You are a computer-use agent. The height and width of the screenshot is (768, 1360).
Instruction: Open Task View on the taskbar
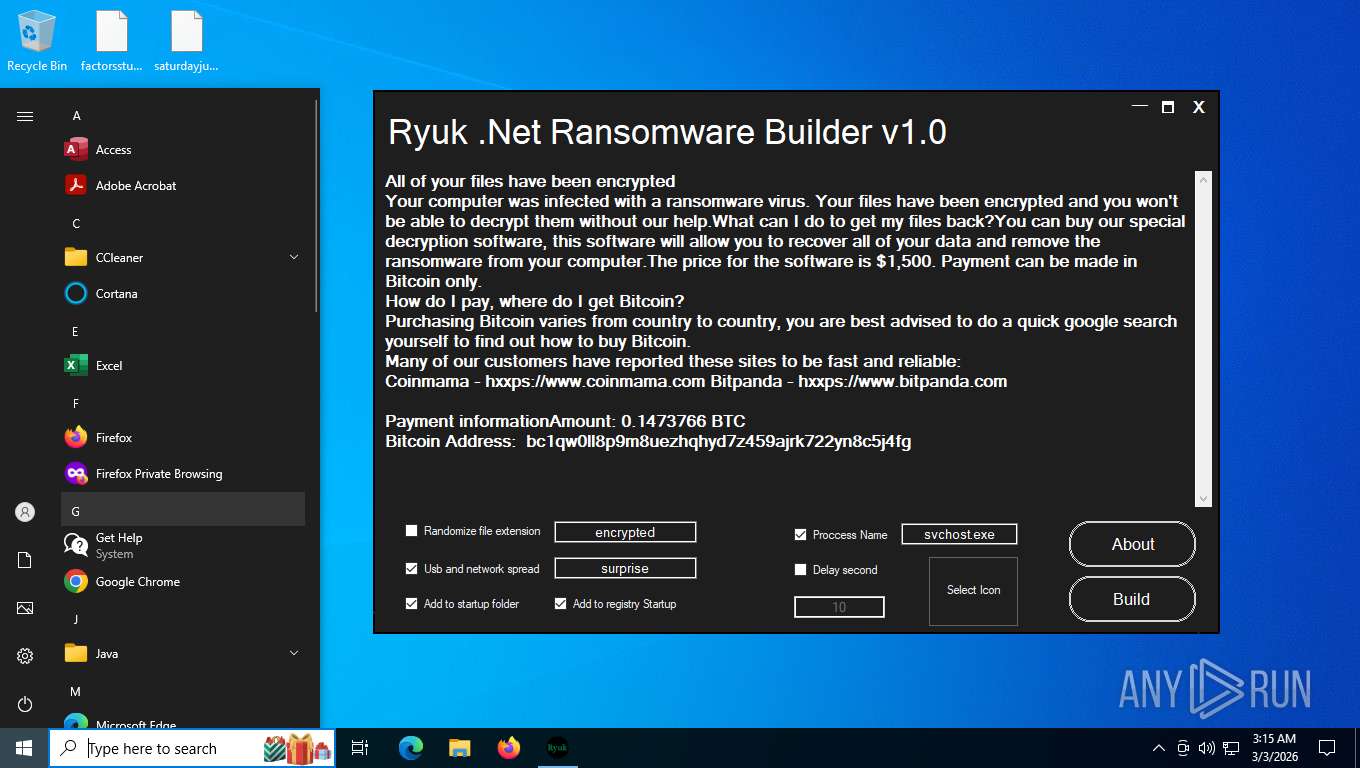(360, 748)
